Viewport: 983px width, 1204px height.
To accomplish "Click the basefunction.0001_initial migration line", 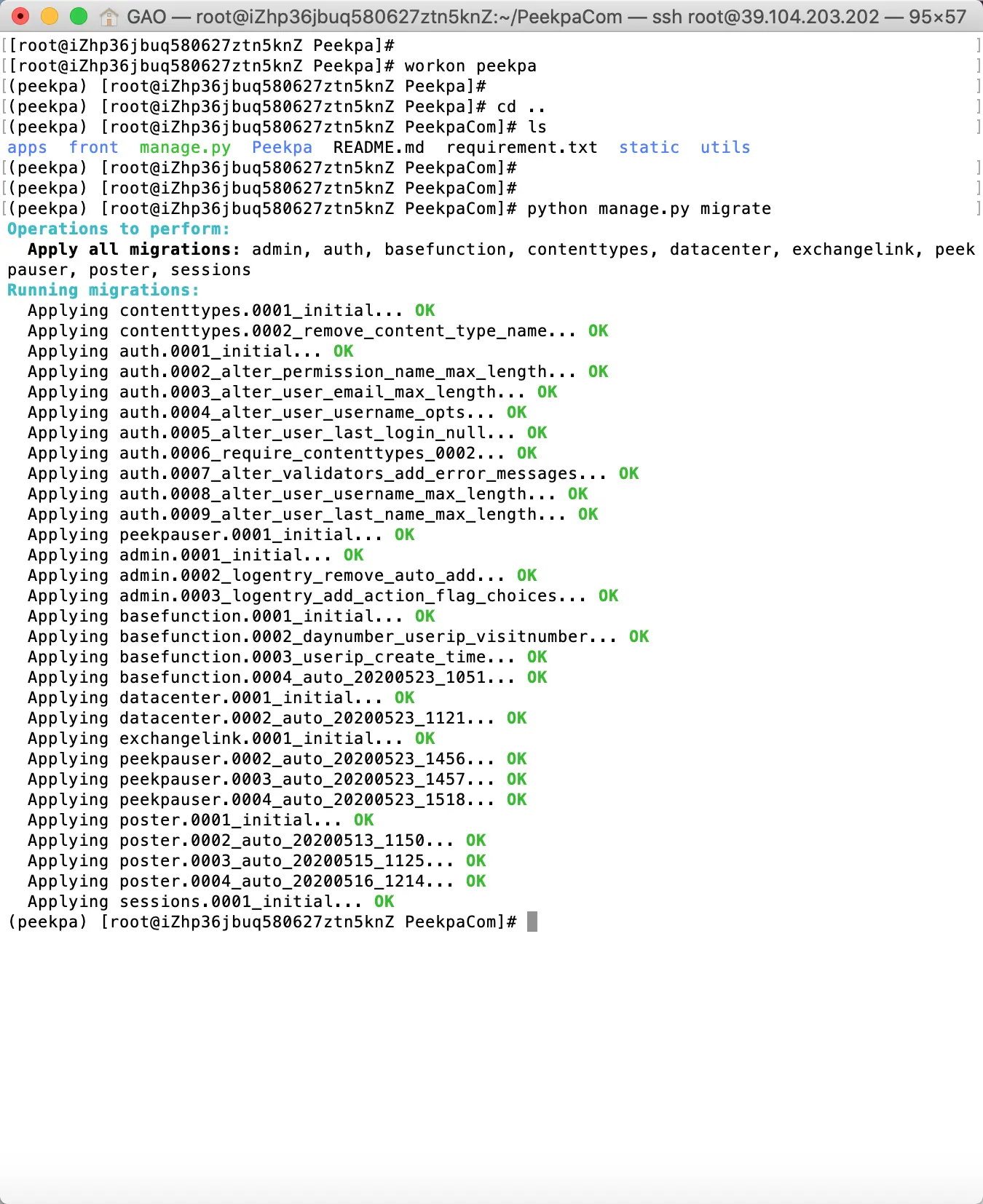I will [x=231, y=617].
